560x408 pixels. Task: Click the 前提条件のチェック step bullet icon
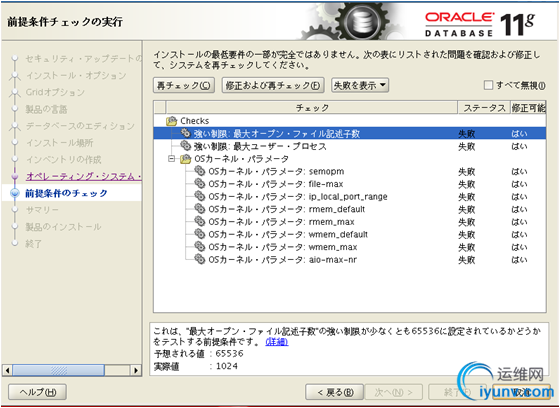coord(15,193)
